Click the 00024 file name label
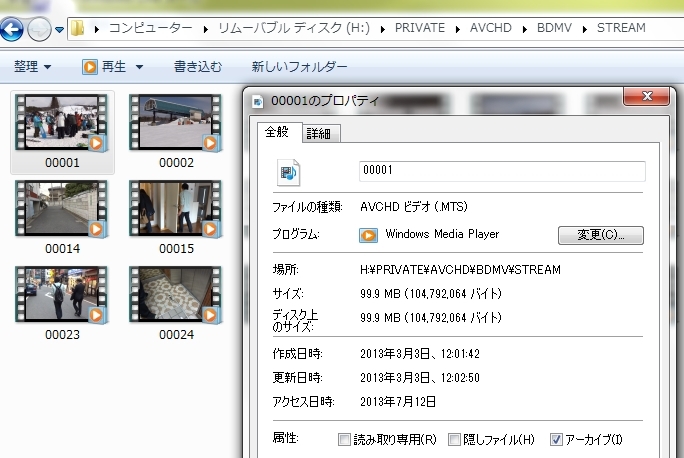 176,335
